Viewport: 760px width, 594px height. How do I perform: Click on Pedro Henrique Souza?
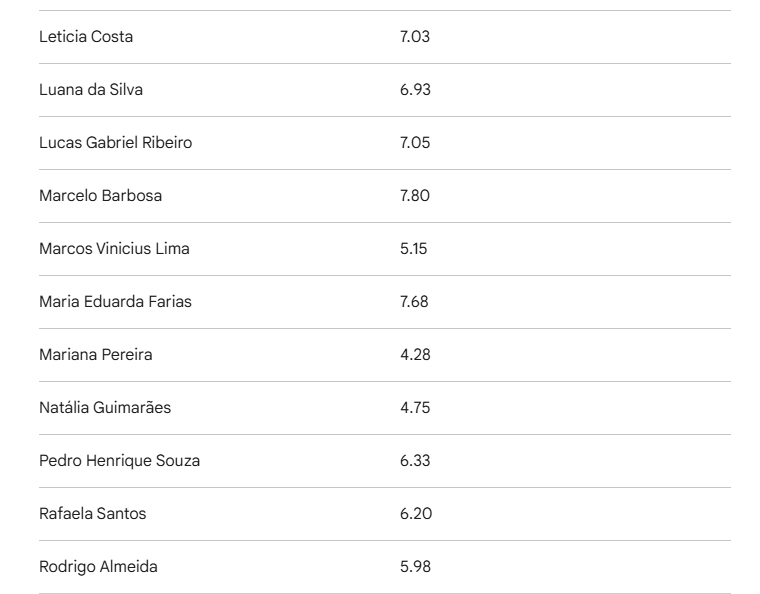tap(119, 461)
